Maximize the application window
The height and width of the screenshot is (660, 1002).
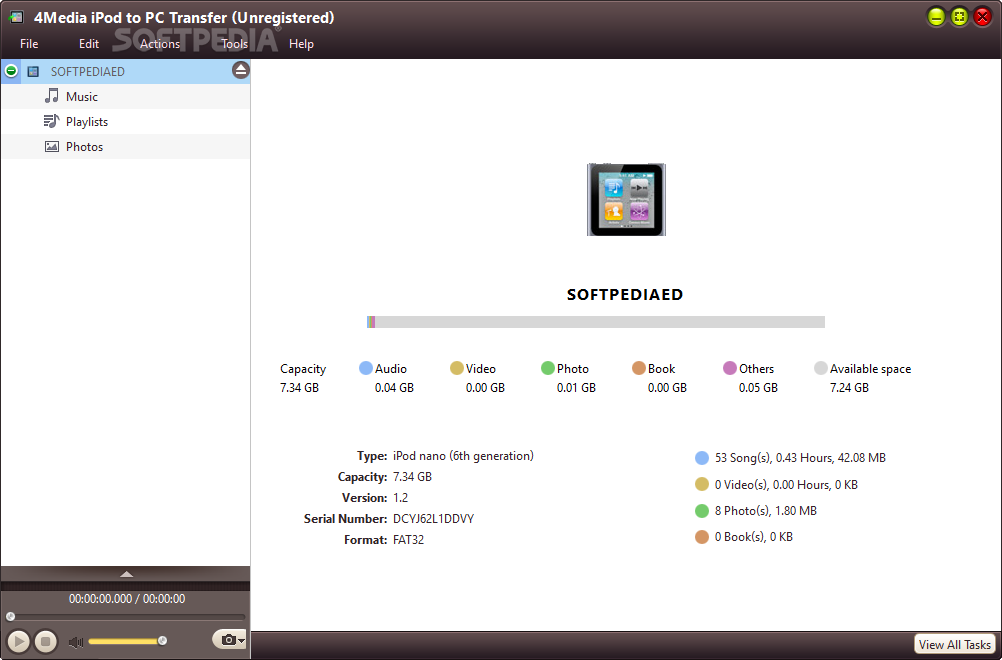(959, 17)
